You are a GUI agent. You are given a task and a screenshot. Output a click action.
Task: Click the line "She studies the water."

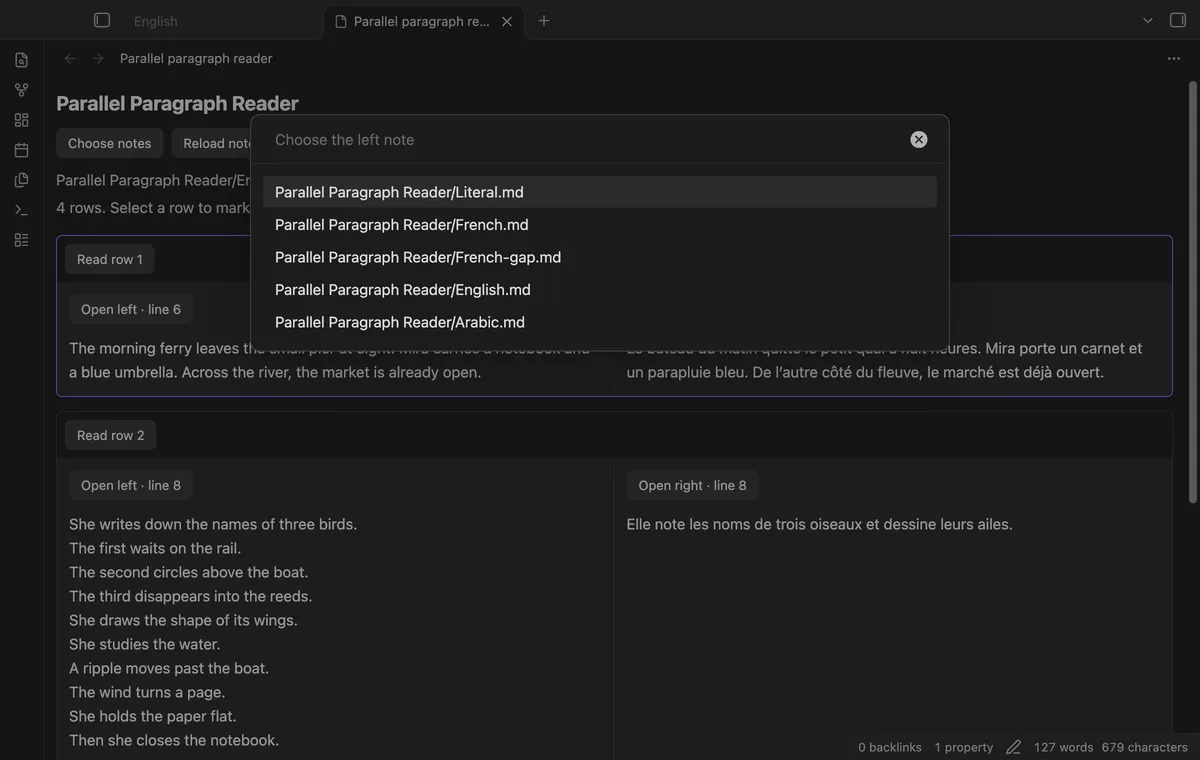pyautogui.click(x=145, y=644)
